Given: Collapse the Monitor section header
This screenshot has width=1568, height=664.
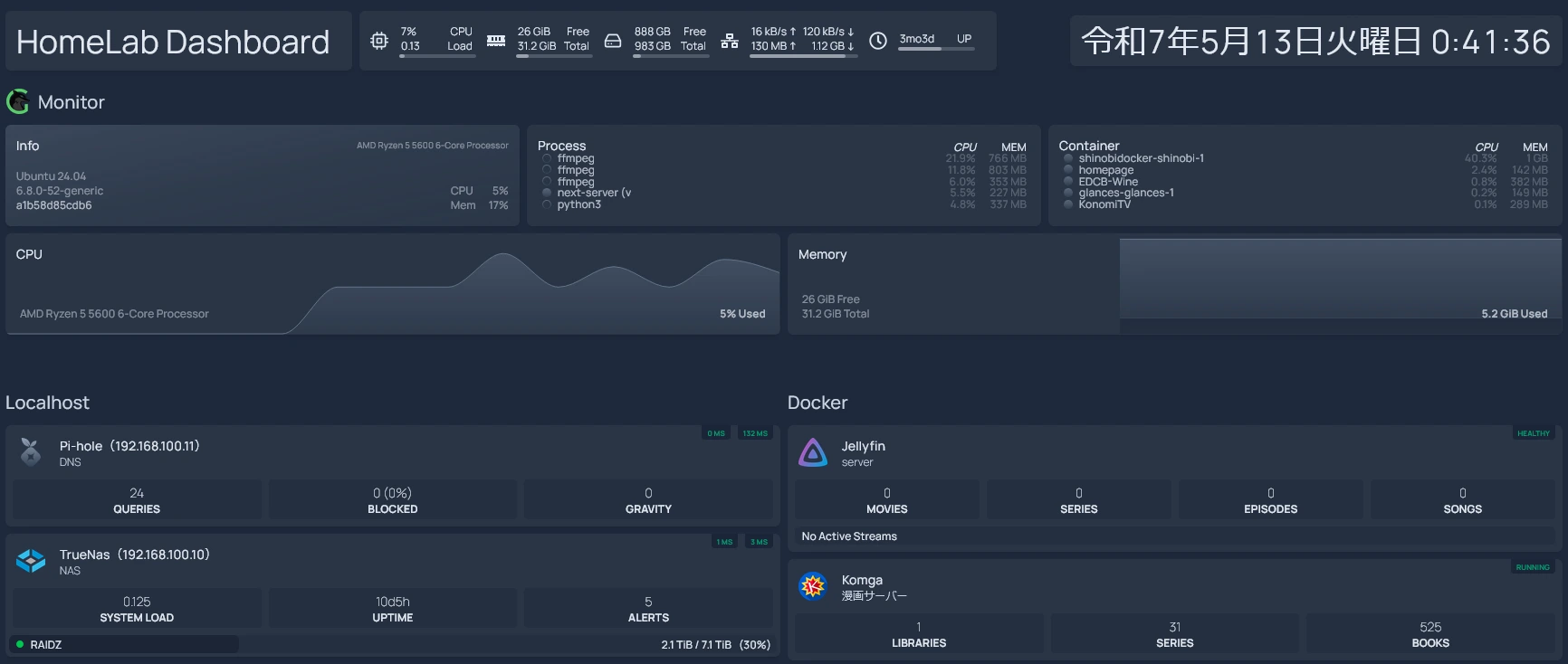Looking at the screenshot, I should click(71, 102).
